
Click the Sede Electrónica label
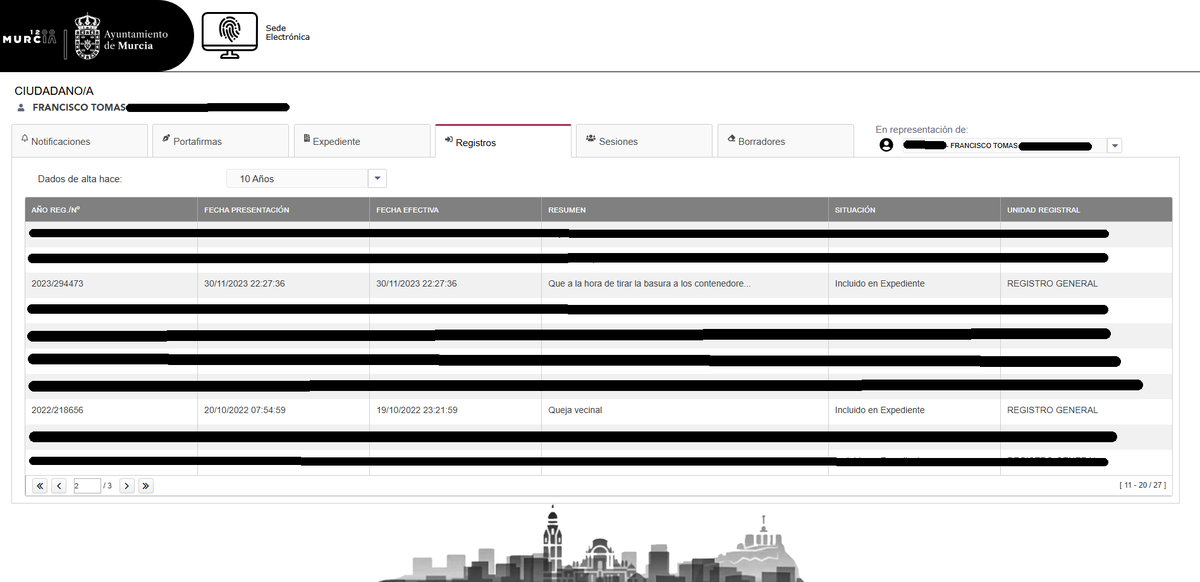point(287,33)
